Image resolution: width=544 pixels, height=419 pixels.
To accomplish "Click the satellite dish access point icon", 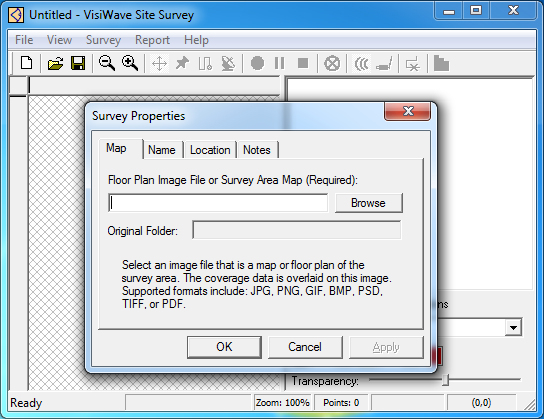I will (228, 63).
